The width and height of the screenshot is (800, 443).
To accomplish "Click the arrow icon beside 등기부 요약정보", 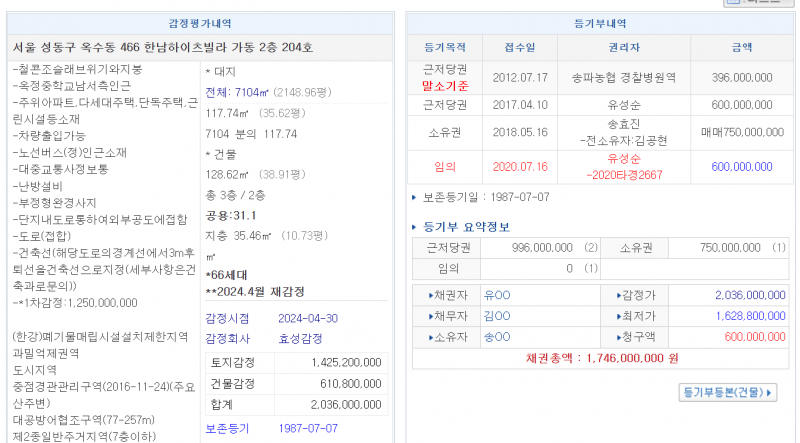I will (x=416, y=227).
